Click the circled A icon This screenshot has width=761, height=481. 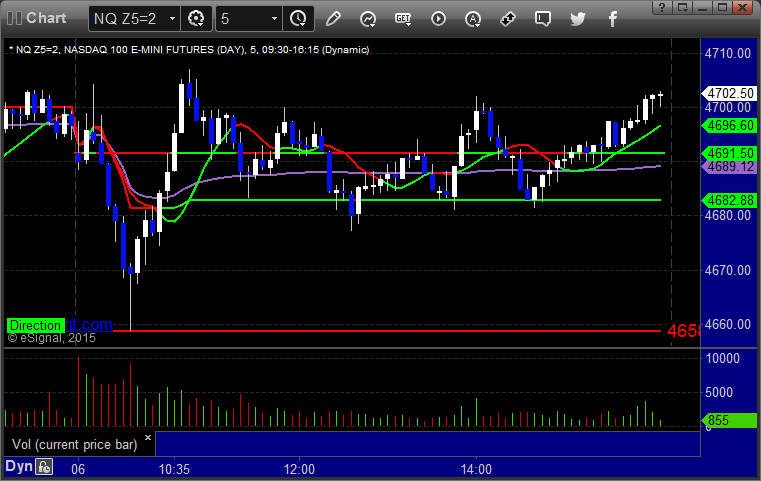point(473,18)
